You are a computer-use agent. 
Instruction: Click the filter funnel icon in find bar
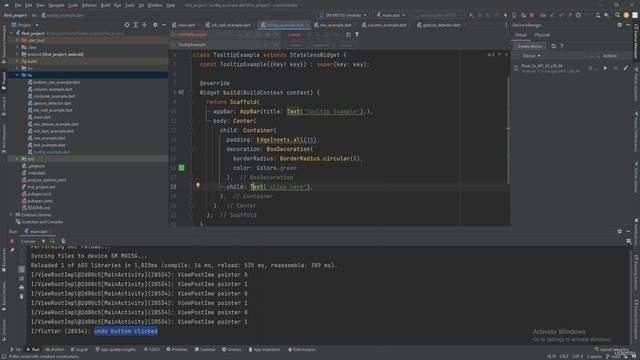point(357,35)
